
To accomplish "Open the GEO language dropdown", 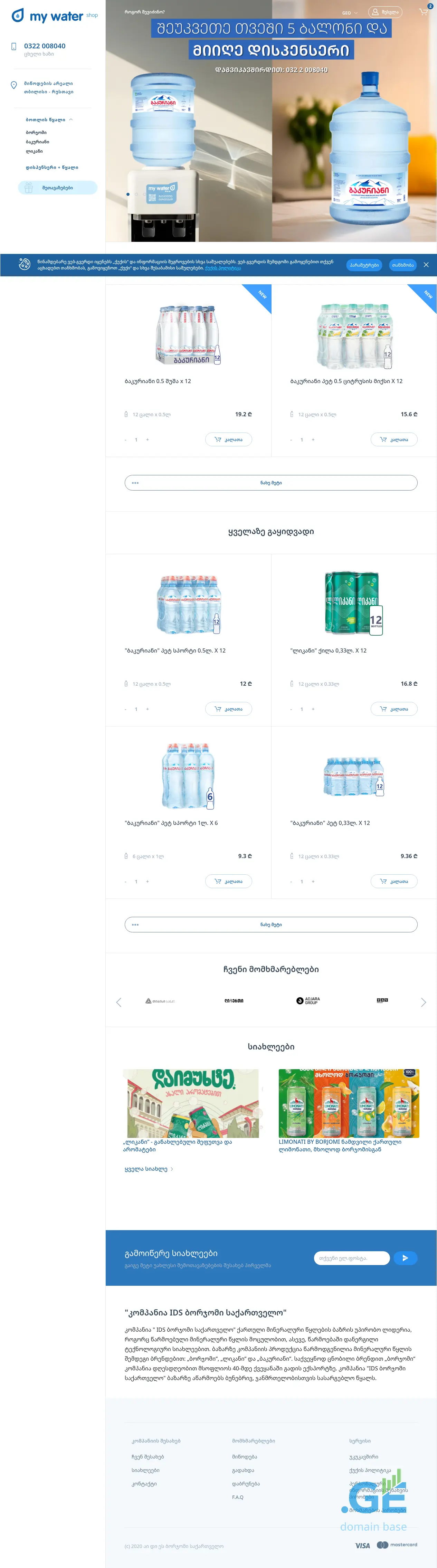I will coord(349,13).
